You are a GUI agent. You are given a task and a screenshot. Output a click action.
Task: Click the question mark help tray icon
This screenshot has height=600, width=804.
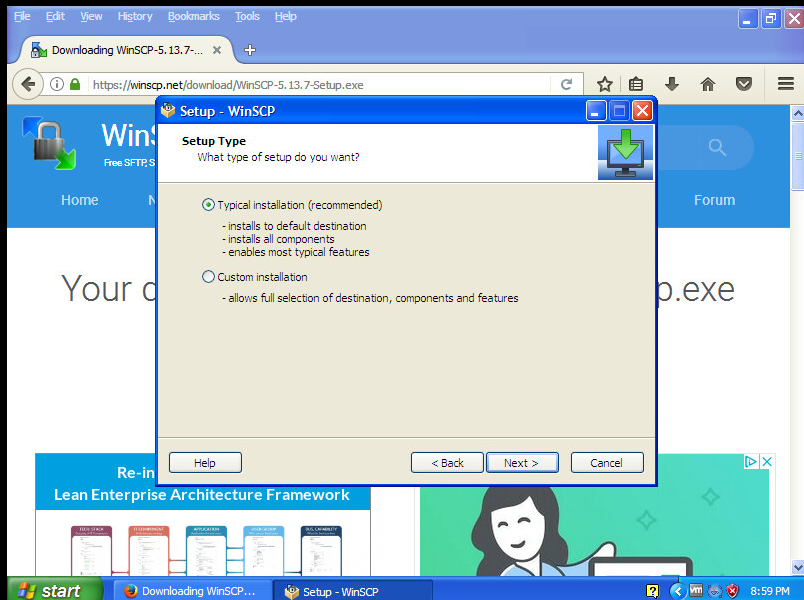[x=653, y=591]
